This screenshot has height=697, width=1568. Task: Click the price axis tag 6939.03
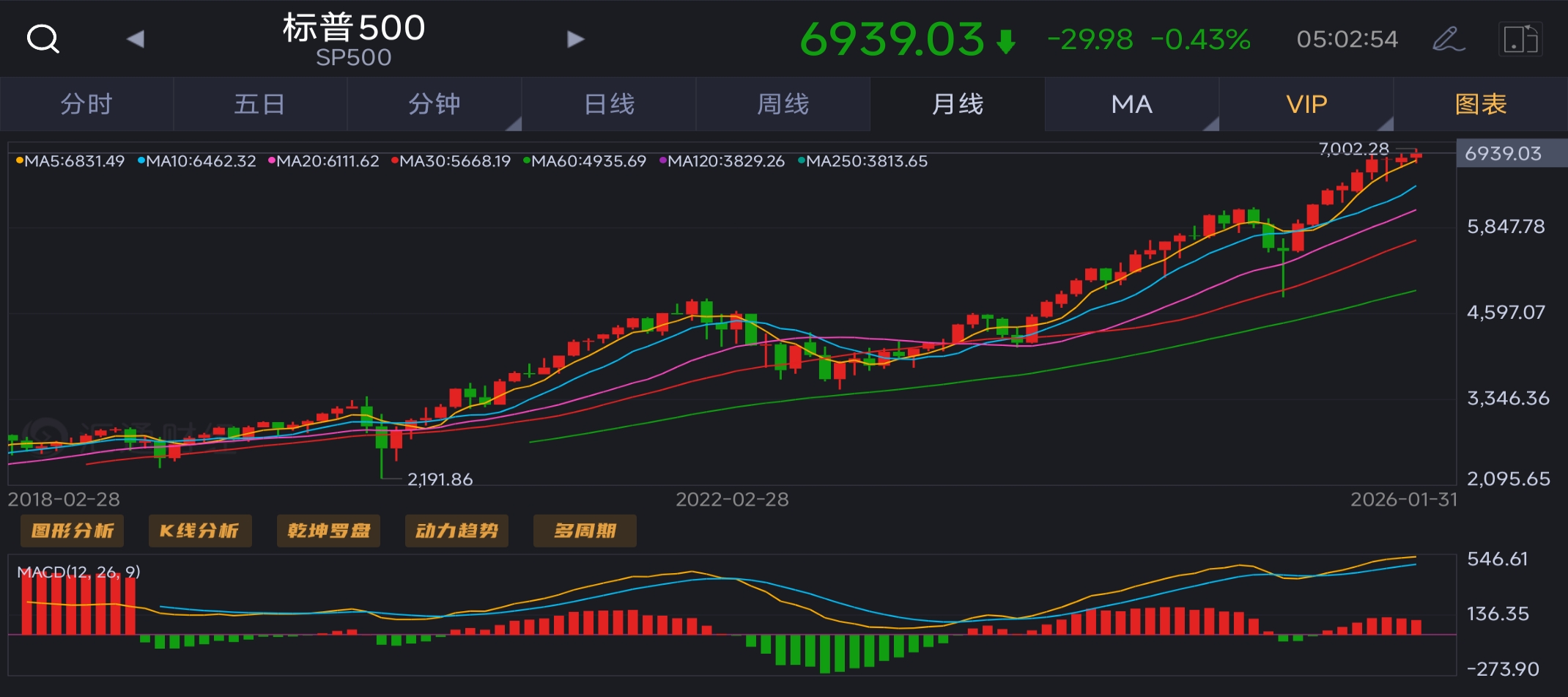pos(1512,153)
